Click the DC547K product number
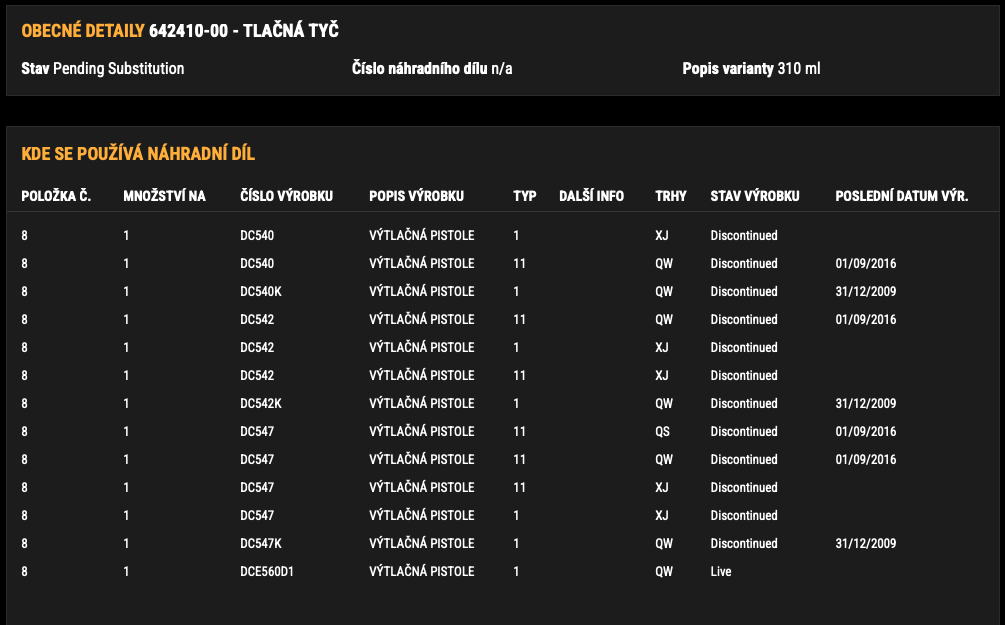Viewport: 1005px width, 625px height. [x=260, y=544]
